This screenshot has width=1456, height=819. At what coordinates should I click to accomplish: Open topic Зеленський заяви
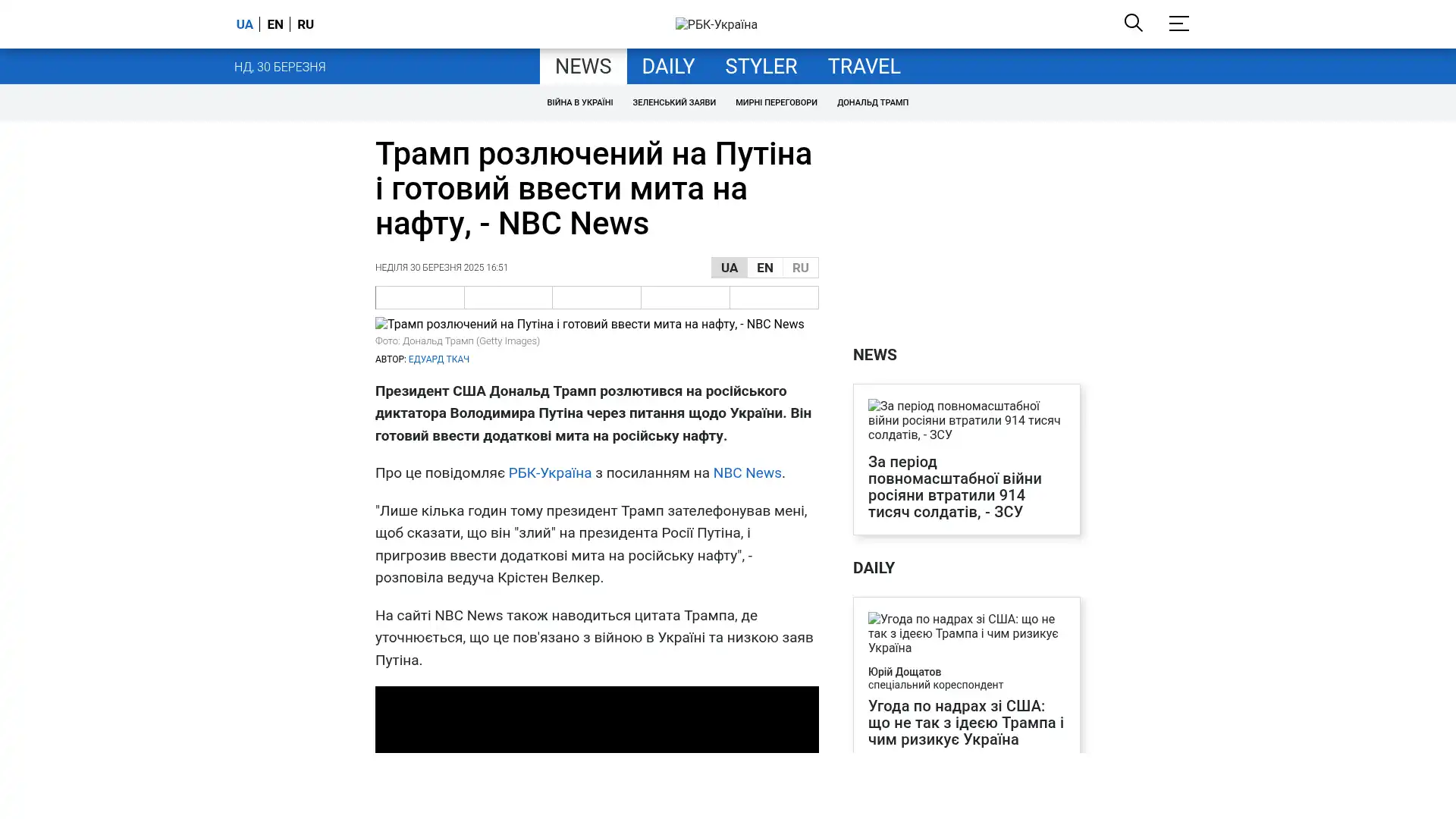(673, 102)
